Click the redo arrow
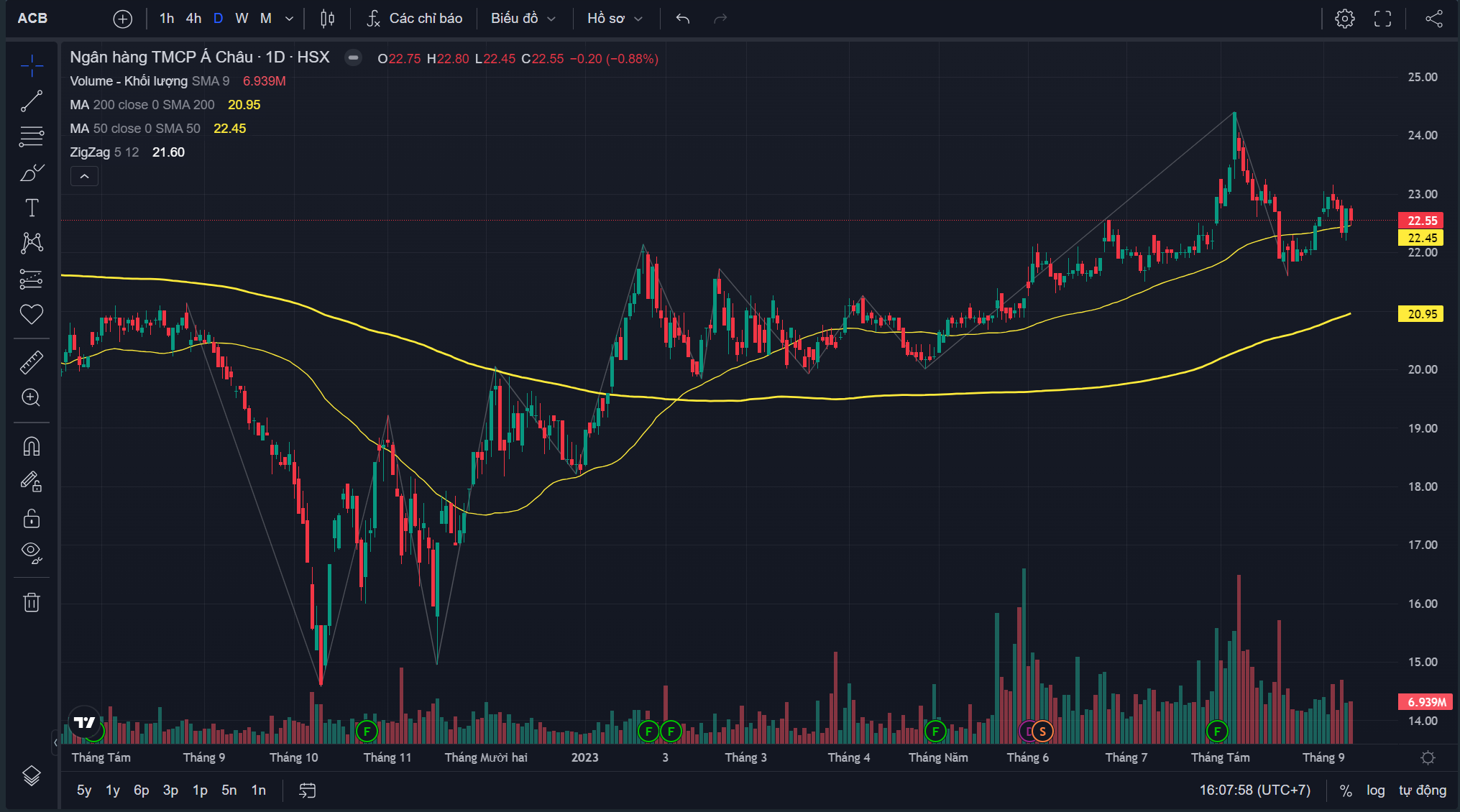 click(720, 19)
